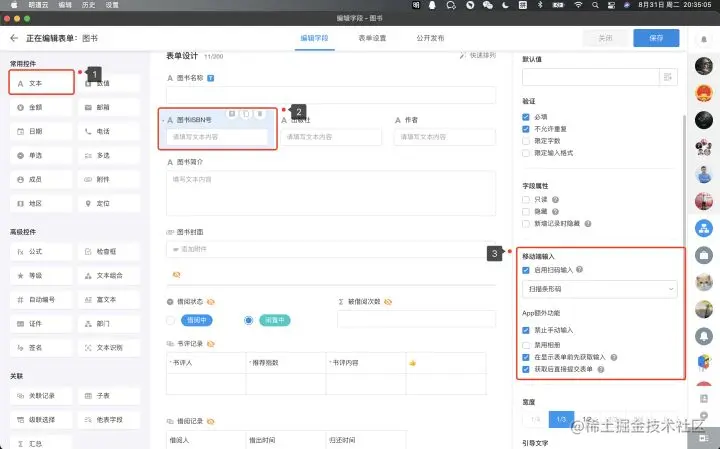720x449 pixels.
Task: Add a 日期 date control
Action: tap(41, 131)
